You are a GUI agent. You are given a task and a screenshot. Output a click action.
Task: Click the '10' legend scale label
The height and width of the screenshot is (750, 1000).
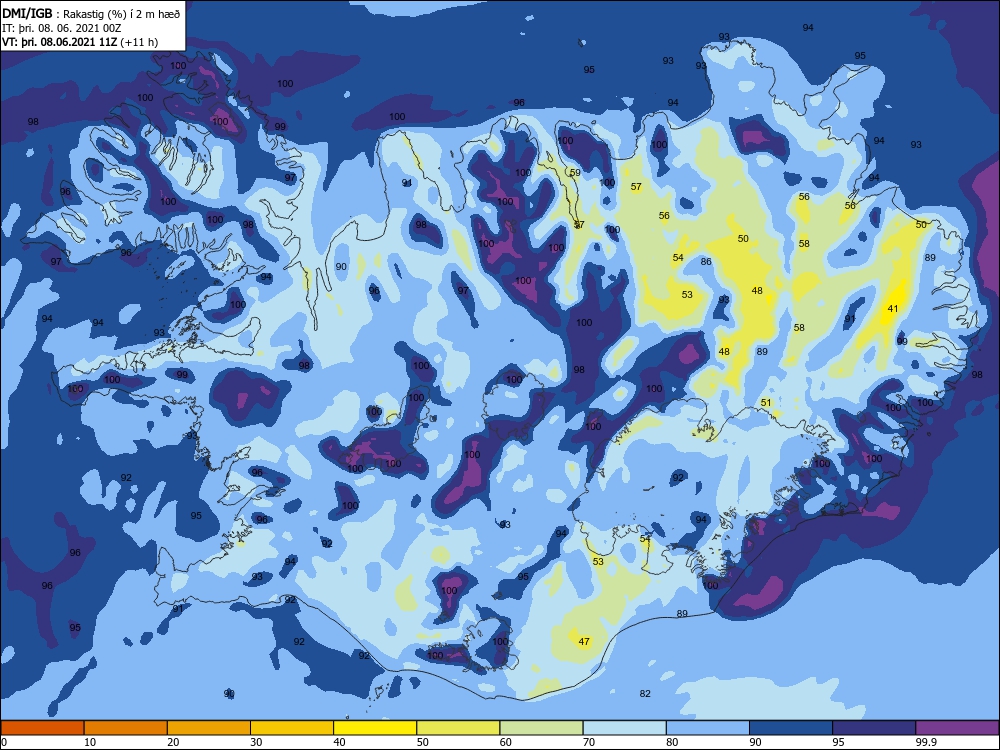pyautogui.click(x=90, y=742)
